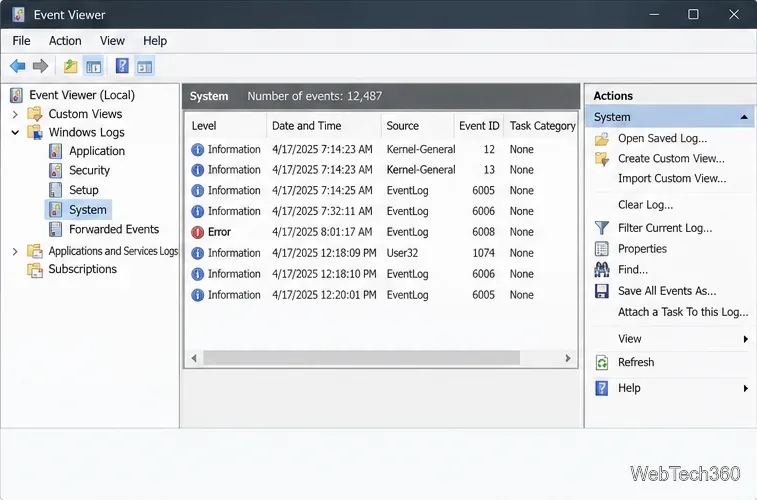Click the Up One Level folder icon
This screenshot has height=500, width=757.
(70, 66)
